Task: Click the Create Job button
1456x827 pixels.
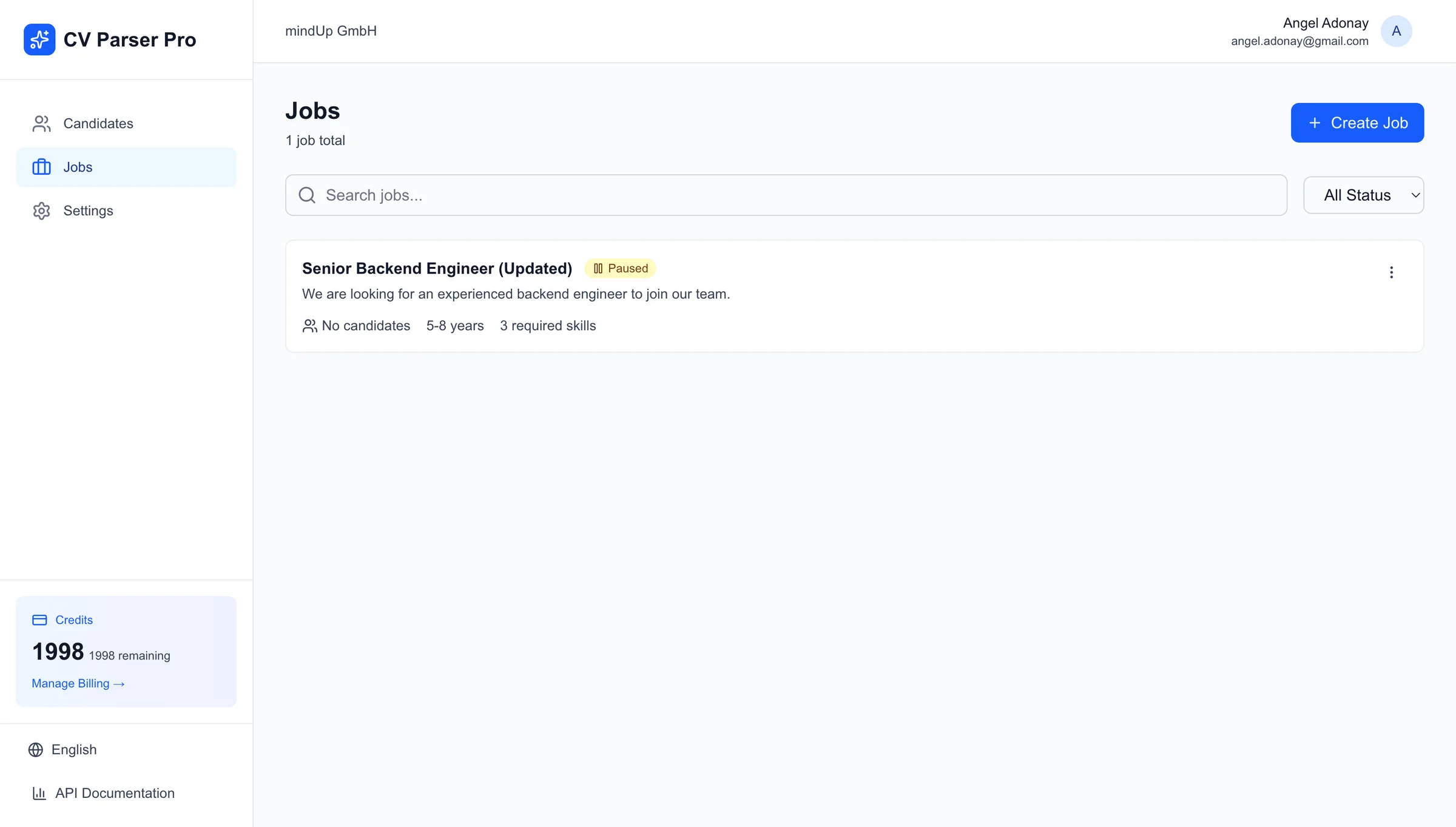Action: click(x=1357, y=123)
